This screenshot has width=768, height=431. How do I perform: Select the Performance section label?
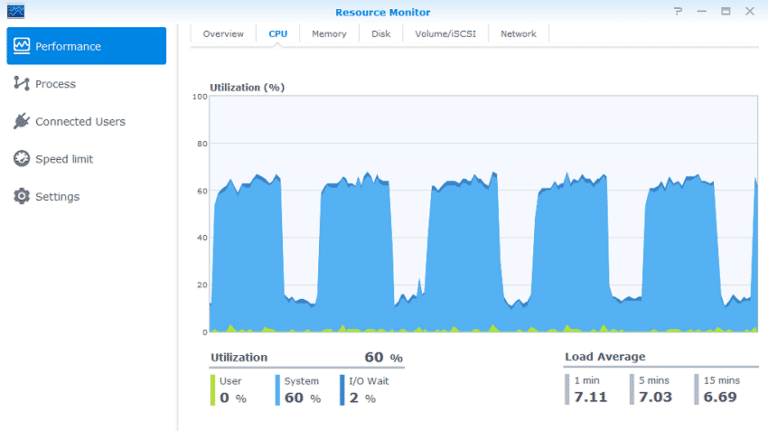(68, 47)
